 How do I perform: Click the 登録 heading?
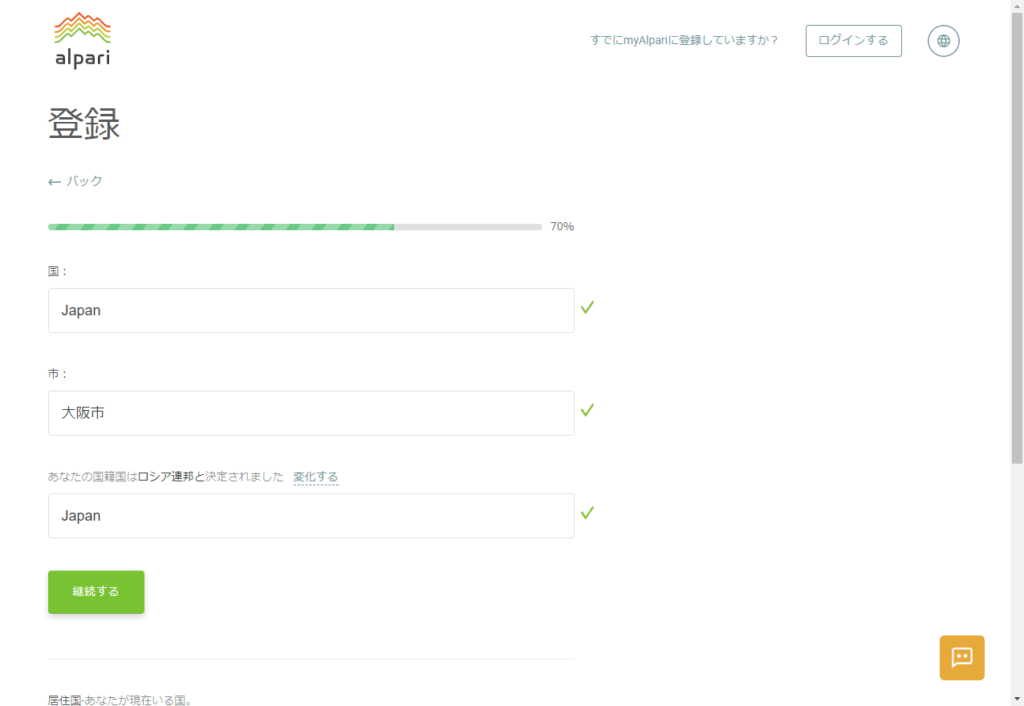tap(84, 123)
